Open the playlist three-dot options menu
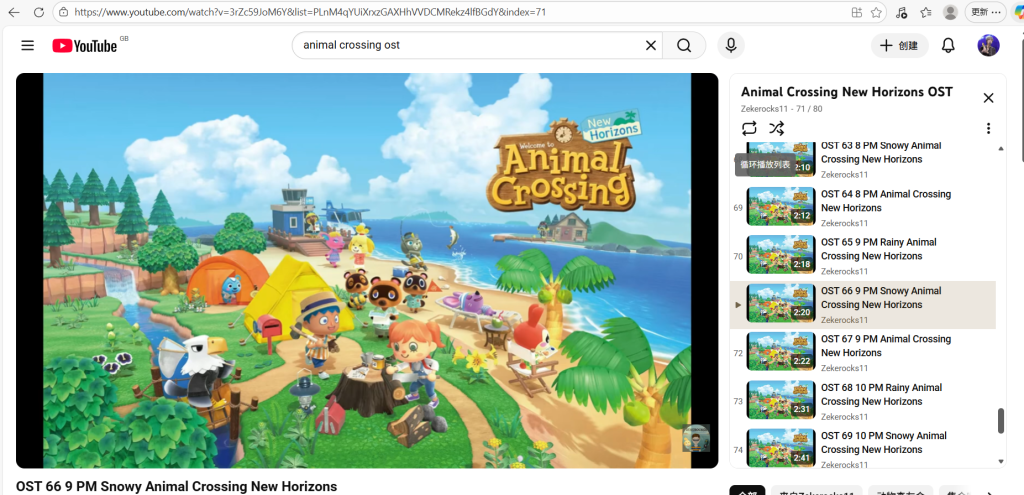The image size is (1024, 495). point(988,128)
